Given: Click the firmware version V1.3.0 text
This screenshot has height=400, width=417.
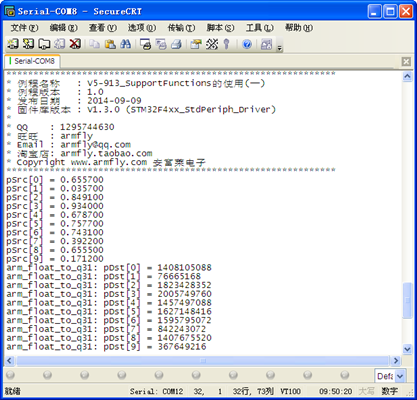Looking at the screenshot, I should [x=103, y=109].
